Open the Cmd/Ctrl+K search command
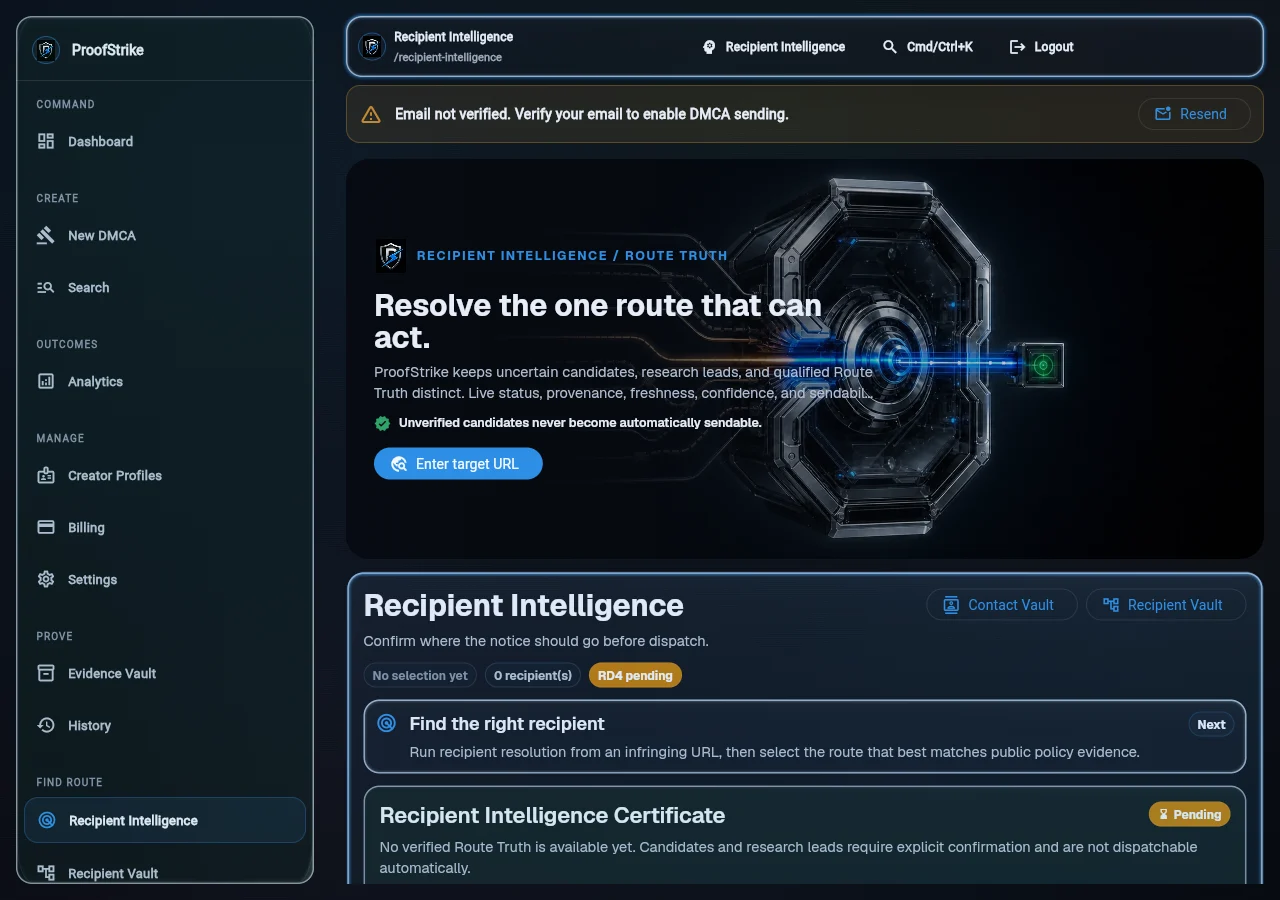Image resolution: width=1280 pixels, height=900 pixels. point(928,47)
